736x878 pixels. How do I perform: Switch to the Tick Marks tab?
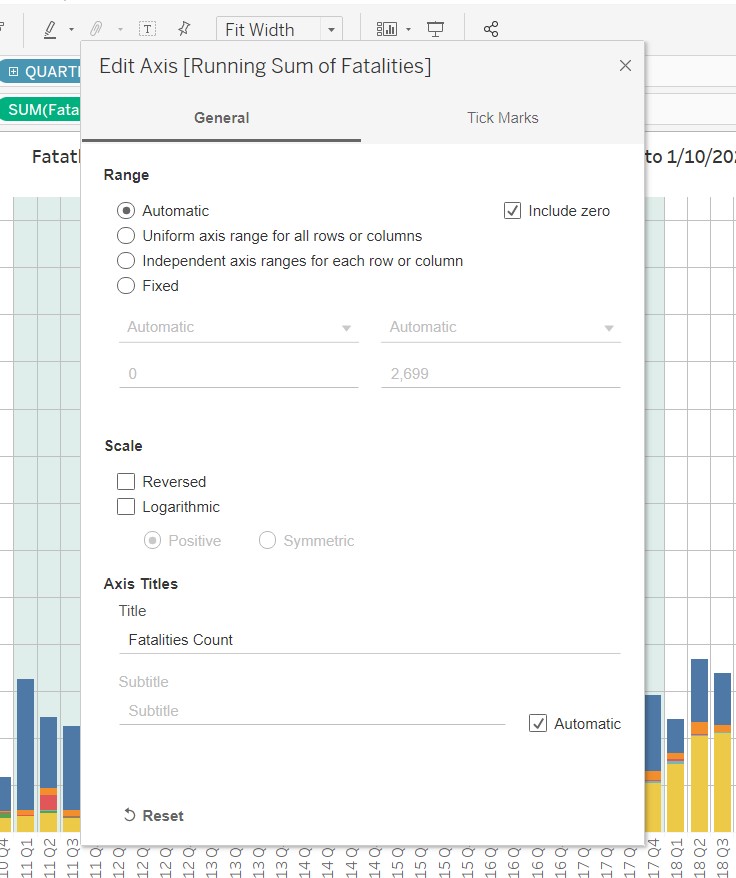pos(502,118)
